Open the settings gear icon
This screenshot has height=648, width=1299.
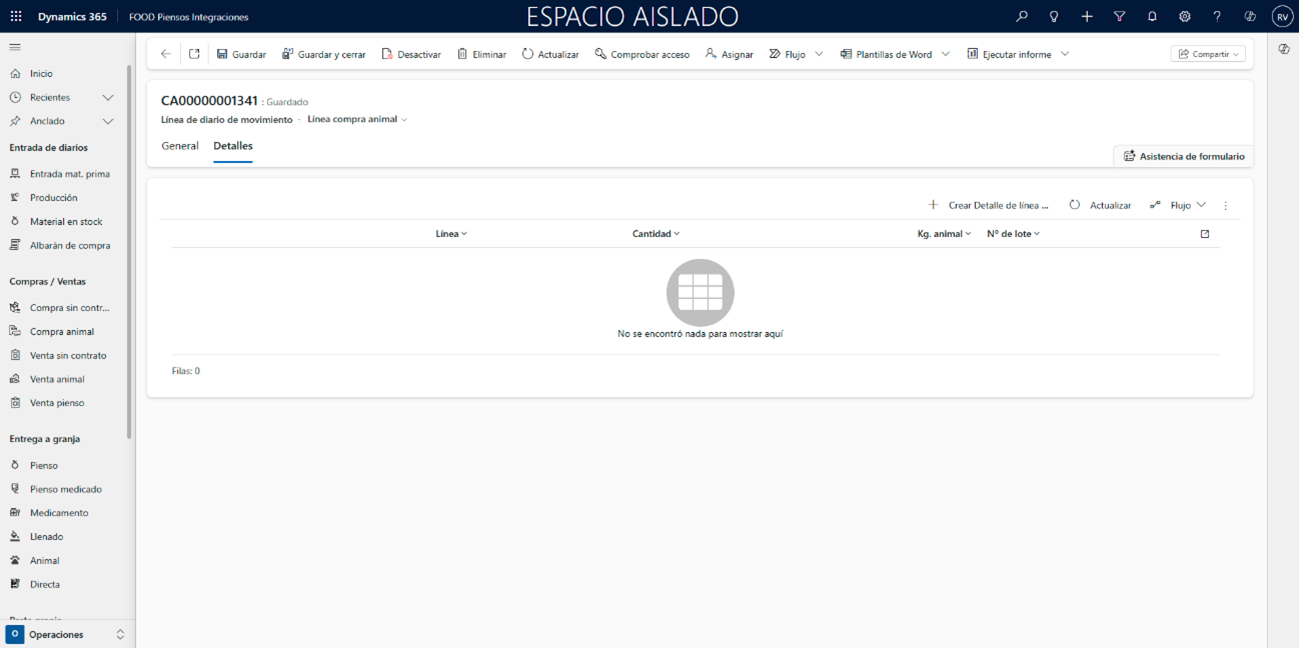pyautogui.click(x=1185, y=17)
